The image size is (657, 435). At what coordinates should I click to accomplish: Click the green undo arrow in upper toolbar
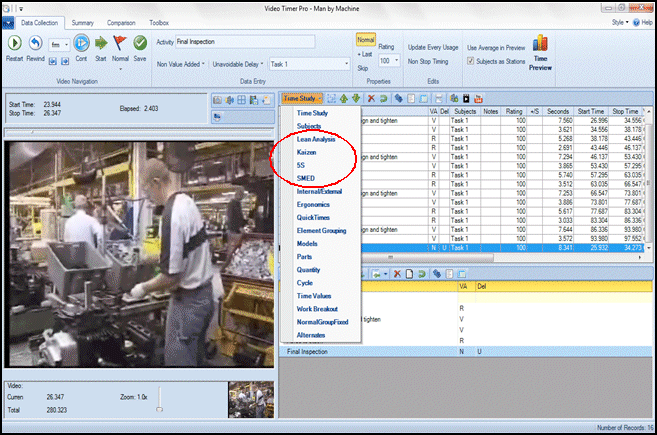383,98
